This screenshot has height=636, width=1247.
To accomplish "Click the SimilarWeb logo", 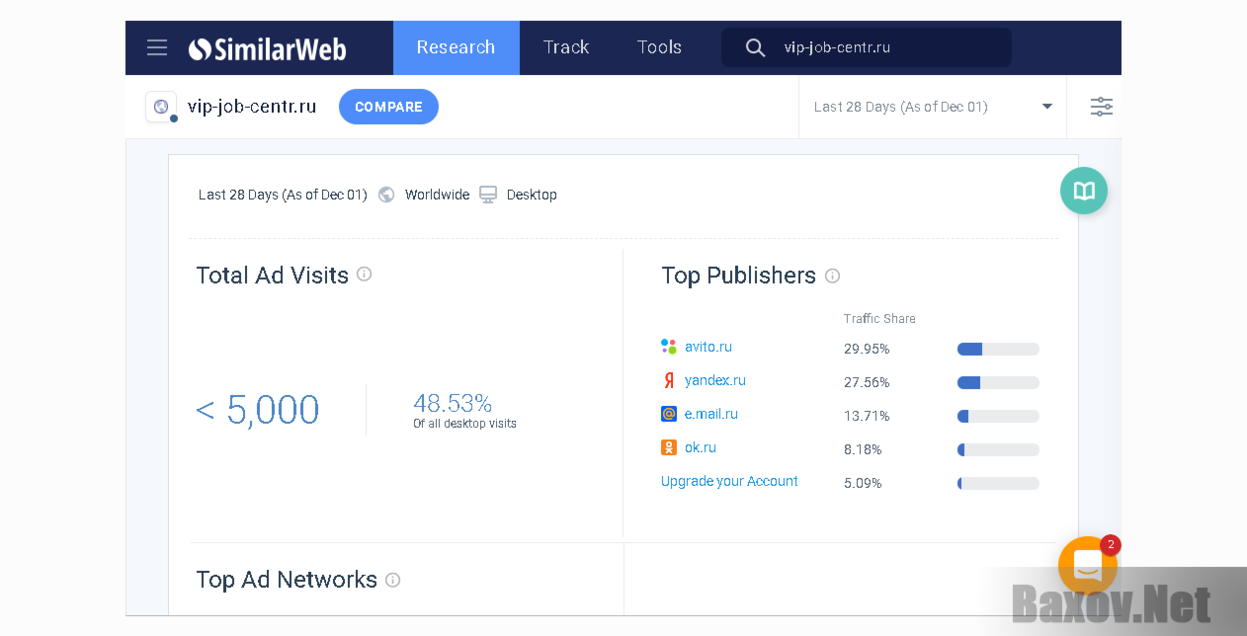I will click(x=267, y=48).
